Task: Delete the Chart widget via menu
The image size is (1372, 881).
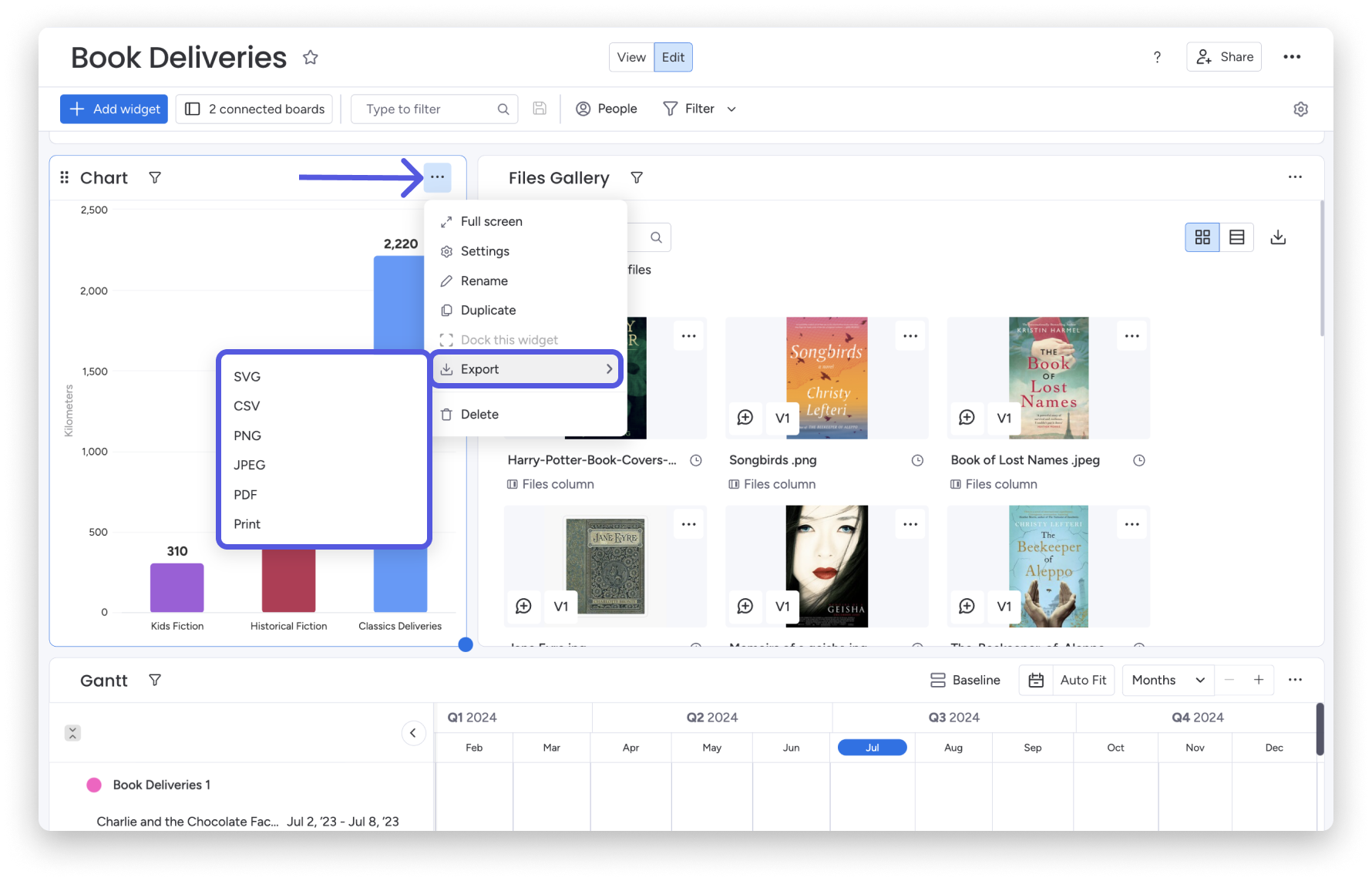Action: (526, 415)
